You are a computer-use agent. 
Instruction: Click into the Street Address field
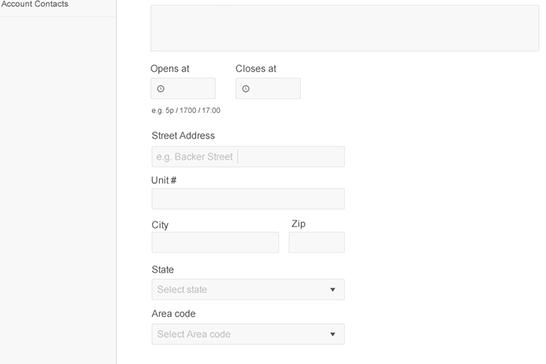pyautogui.click(x=248, y=157)
